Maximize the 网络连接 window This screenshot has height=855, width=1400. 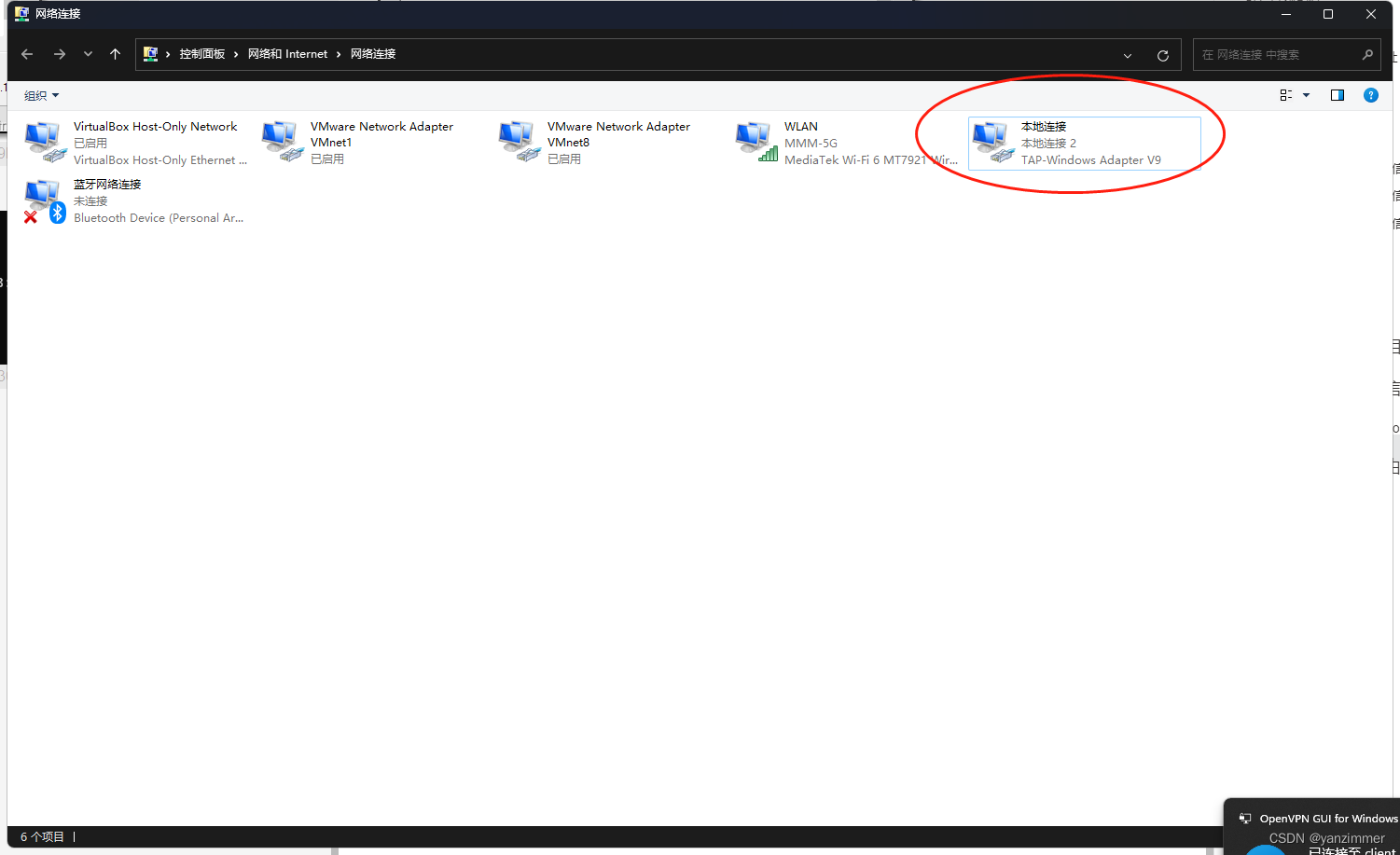(1328, 14)
